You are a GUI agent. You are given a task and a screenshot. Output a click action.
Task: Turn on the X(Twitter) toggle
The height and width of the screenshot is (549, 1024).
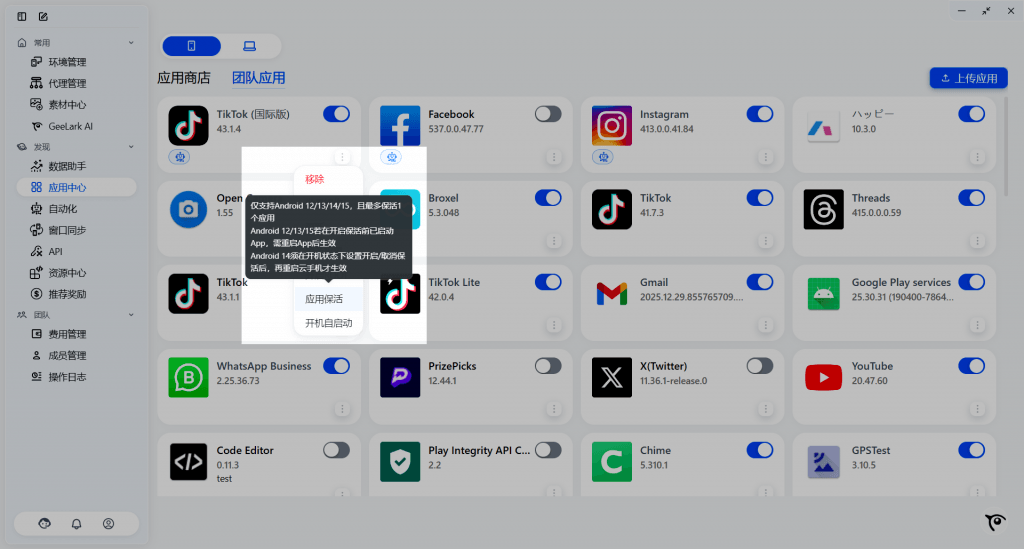760,366
